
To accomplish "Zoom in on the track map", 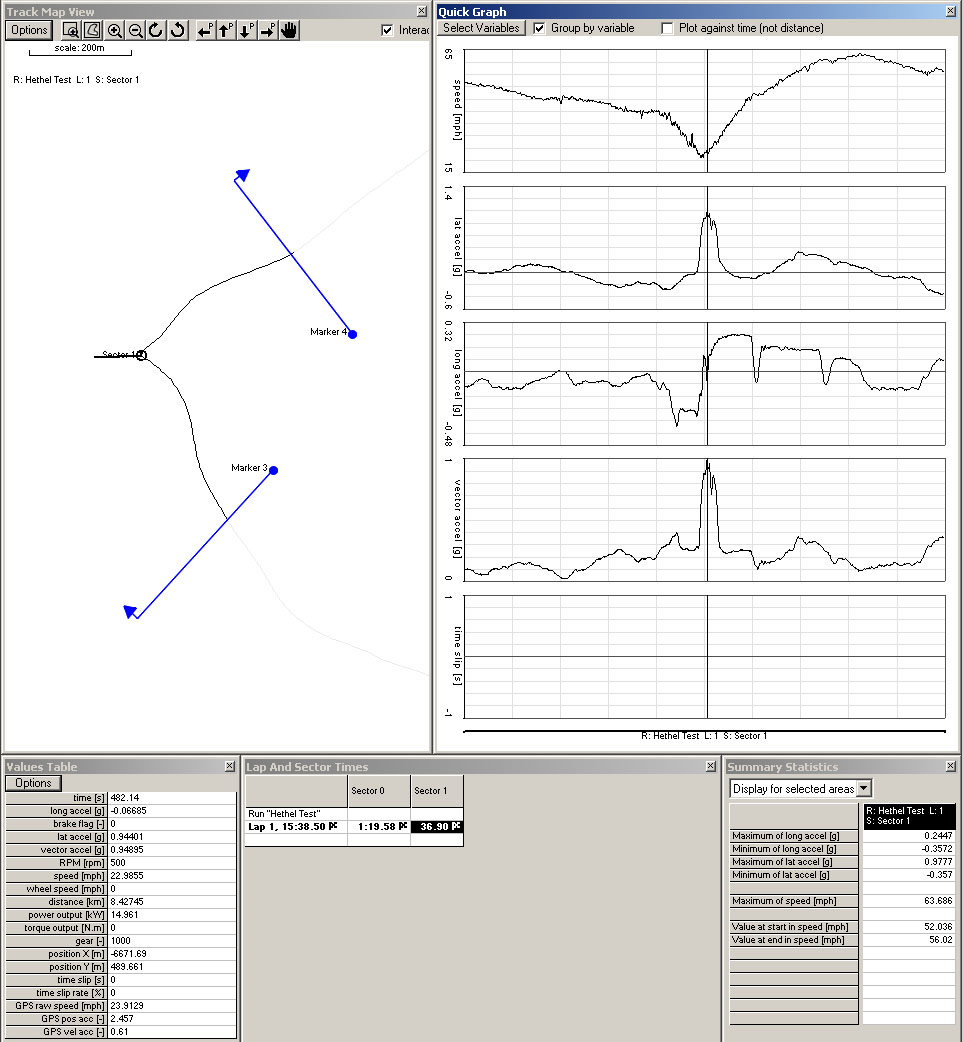I will (114, 30).
